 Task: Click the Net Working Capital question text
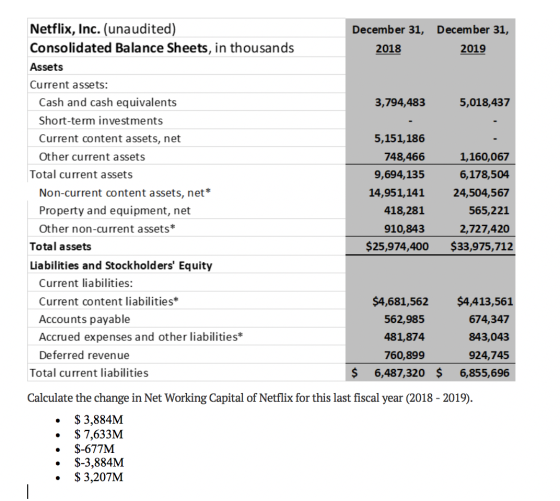point(250,398)
